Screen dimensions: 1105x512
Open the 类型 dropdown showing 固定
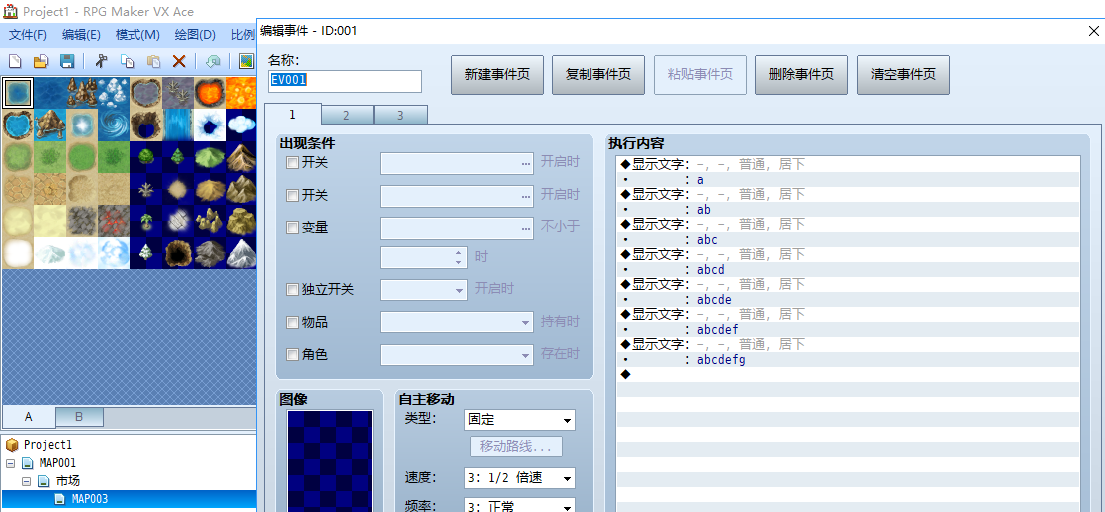pos(520,420)
